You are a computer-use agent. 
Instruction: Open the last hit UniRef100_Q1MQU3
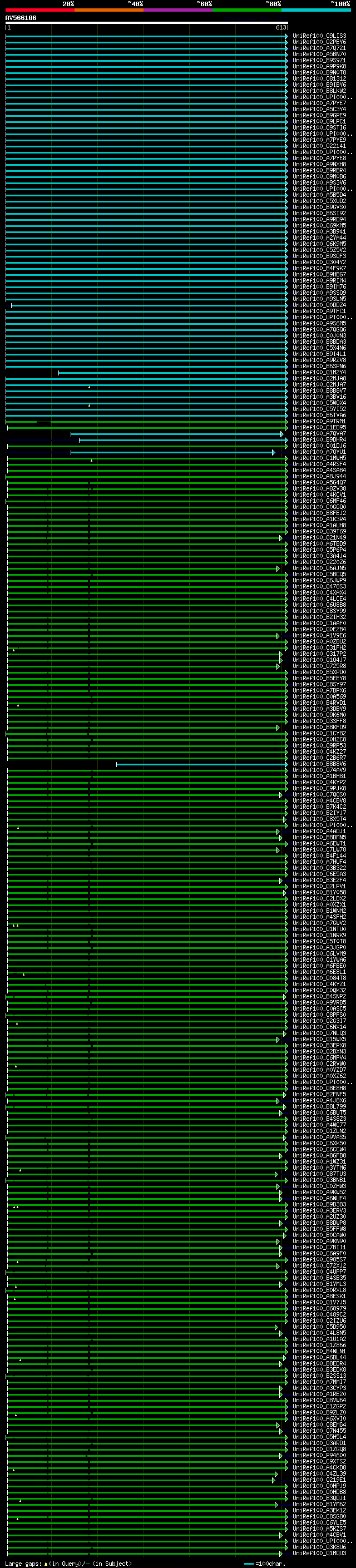pos(319,1554)
